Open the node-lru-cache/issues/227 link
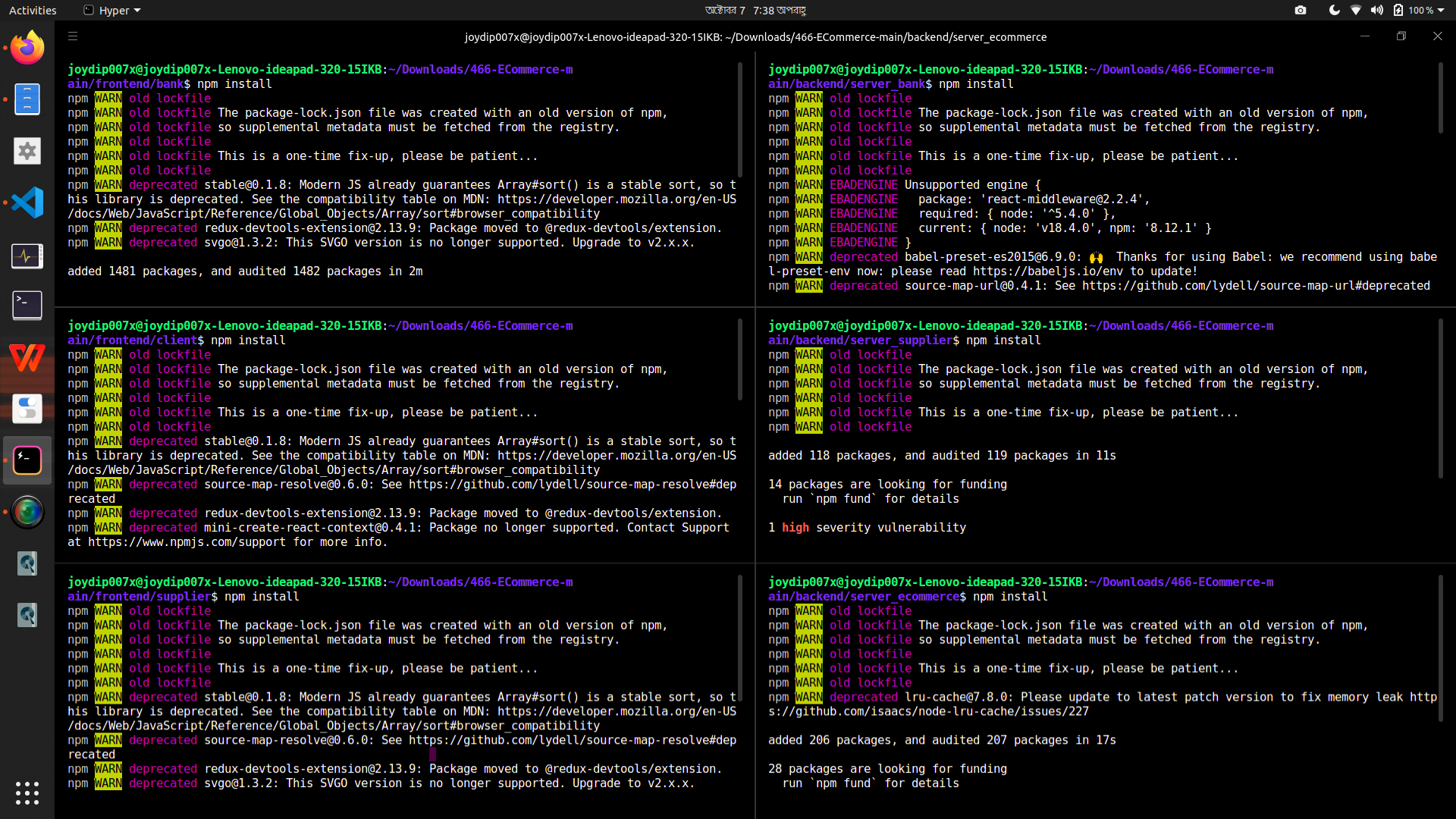The image size is (1456, 819). coord(928,712)
